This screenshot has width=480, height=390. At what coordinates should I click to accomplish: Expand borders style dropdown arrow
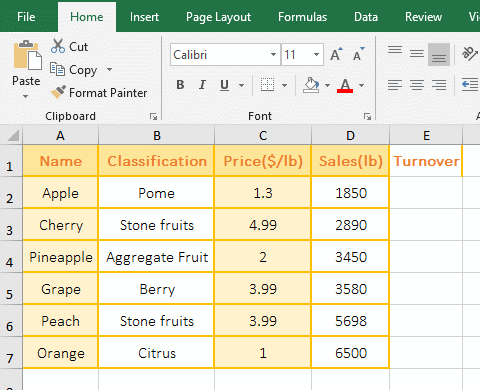click(284, 85)
